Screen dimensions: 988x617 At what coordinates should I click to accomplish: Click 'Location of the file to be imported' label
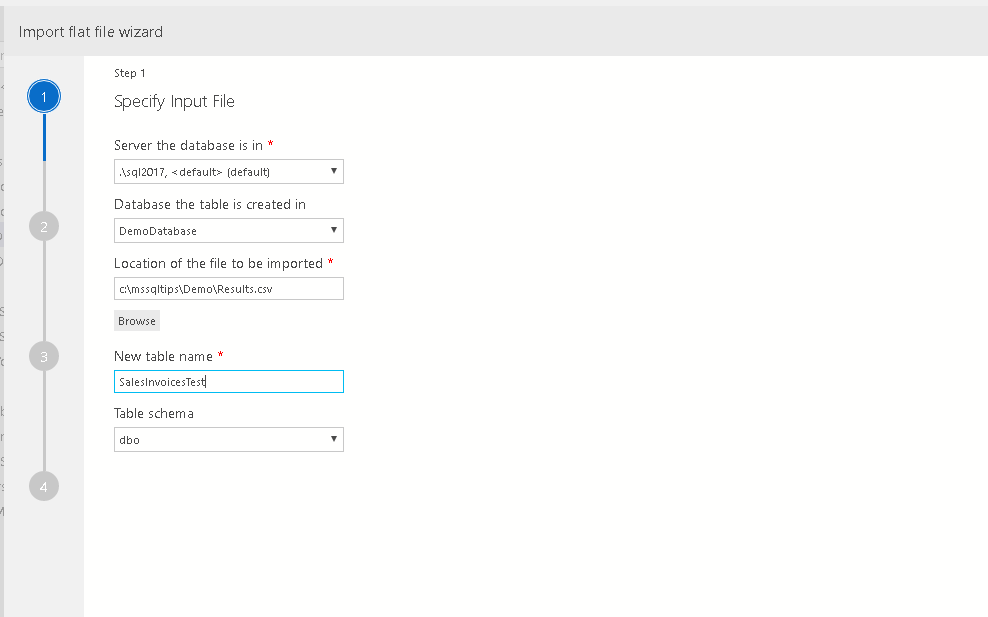[218, 263]
